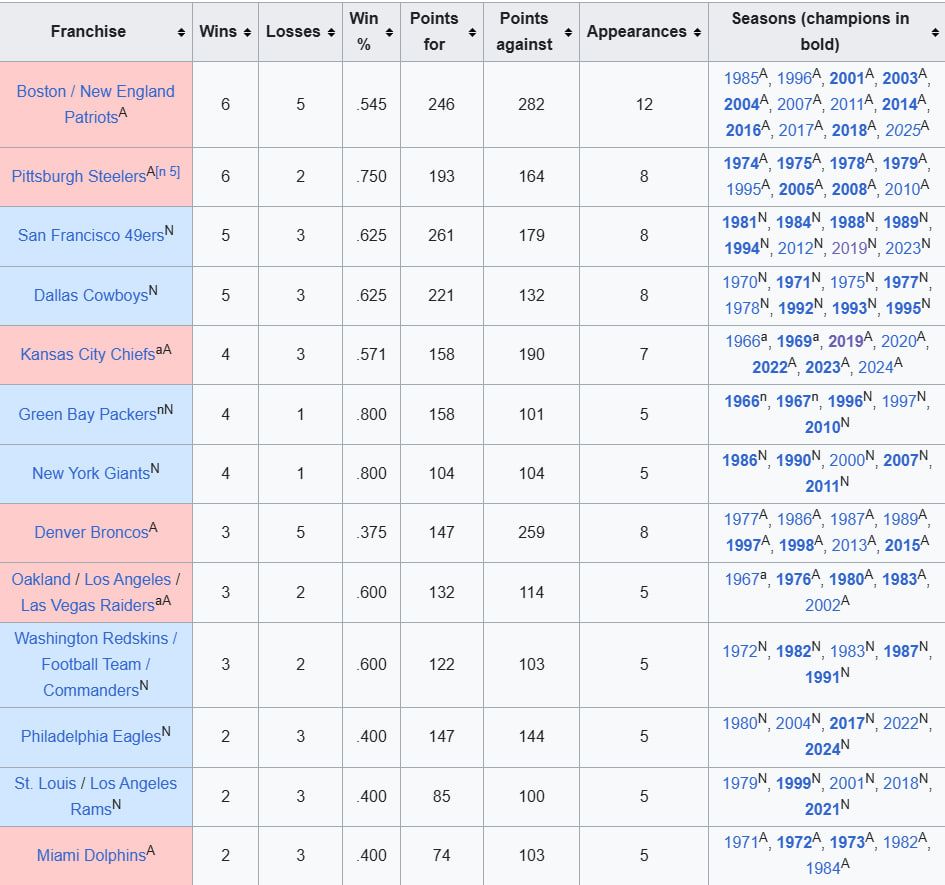Viewport: 945px width, 885px height.
Task: Click Seasons column sort arrows
Action: click(934, 32)
